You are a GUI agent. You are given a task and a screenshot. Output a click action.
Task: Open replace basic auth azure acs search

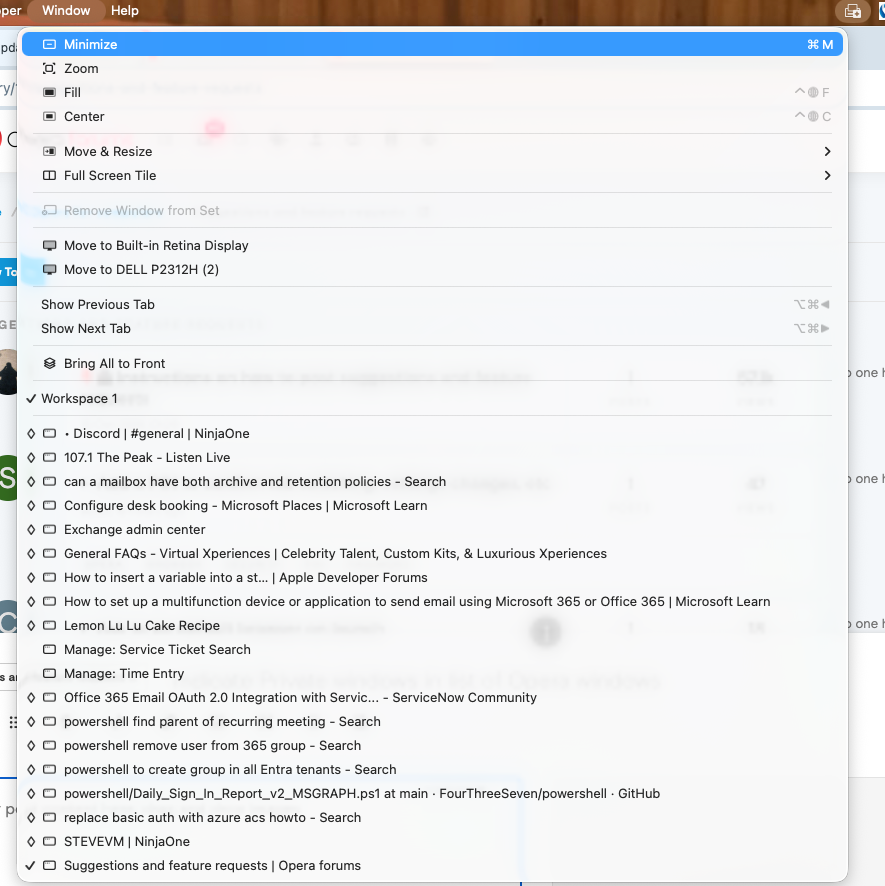pos(432,818)
